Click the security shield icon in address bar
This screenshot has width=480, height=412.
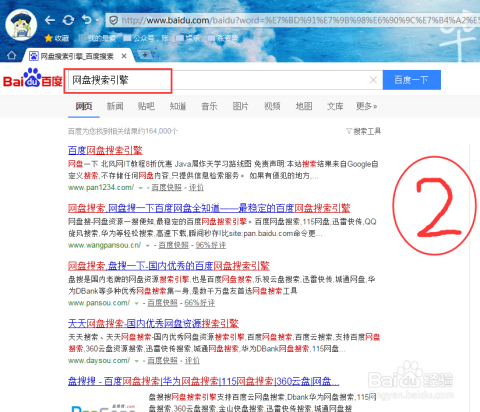(x=114, y=21)
